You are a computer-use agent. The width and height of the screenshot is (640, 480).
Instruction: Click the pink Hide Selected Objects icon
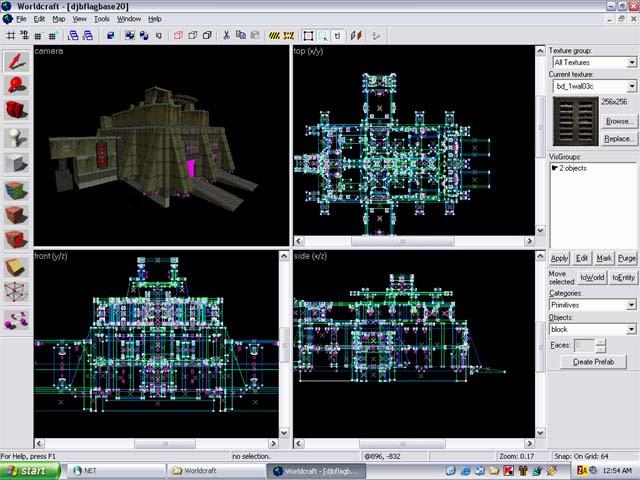178,36
